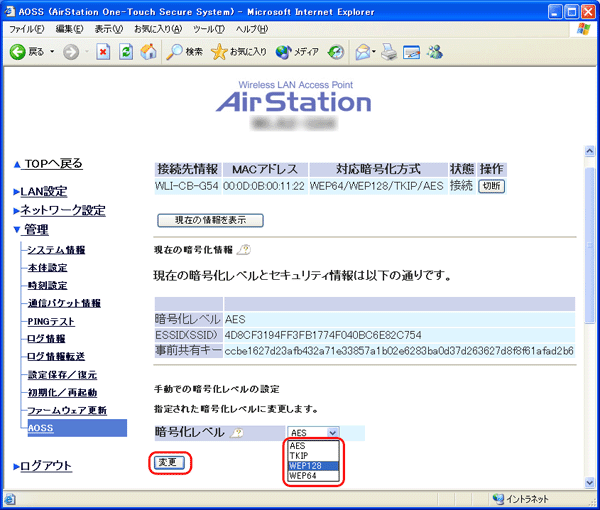Screen dimensions: 600x510
Task: Click the 切断 disconnect button
Action: [491, 186]
